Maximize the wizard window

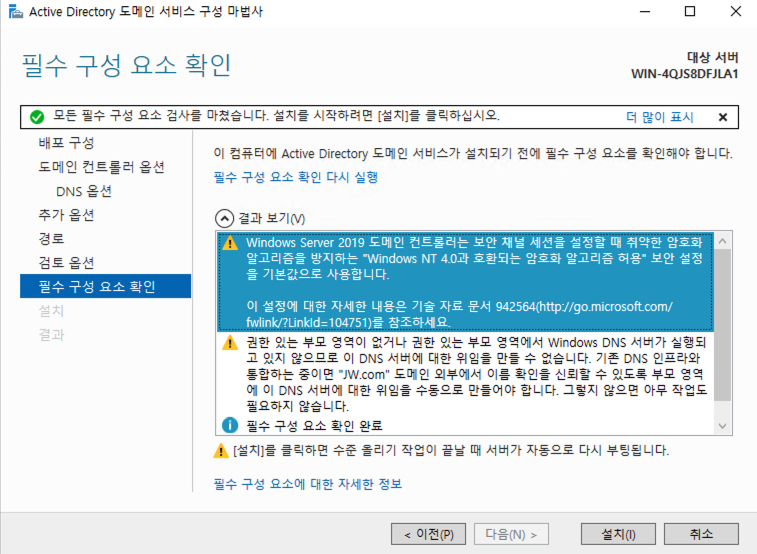pos(690,12)
